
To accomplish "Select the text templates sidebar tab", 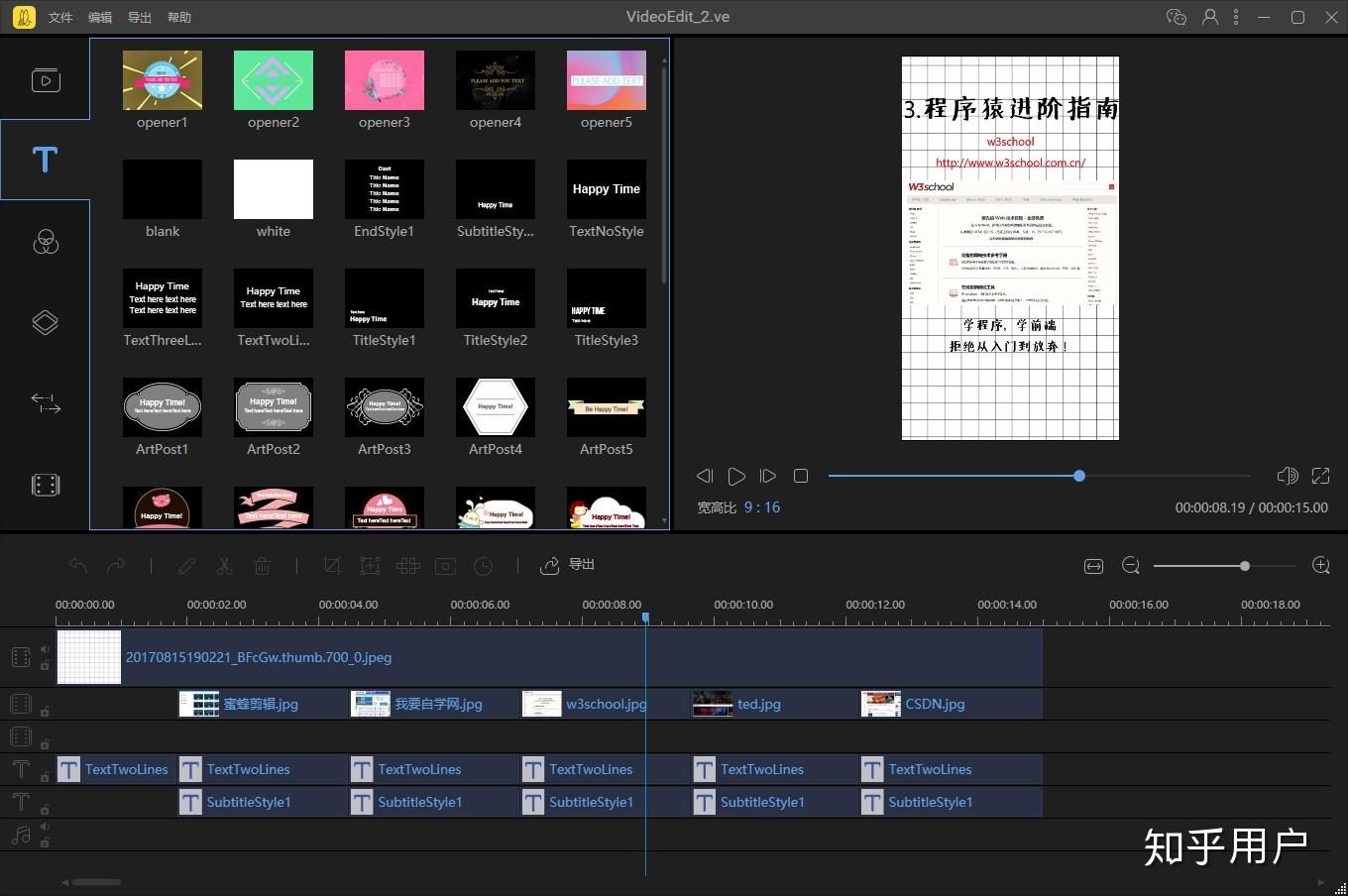I will (x=46, y=160).
